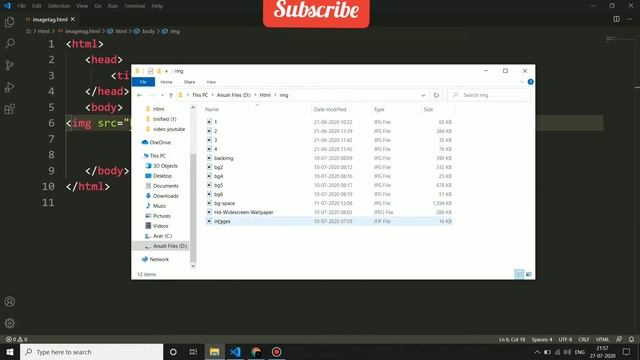
Task: Open the View ribbon tab in File Explorer
Action: tap(211, 82)
